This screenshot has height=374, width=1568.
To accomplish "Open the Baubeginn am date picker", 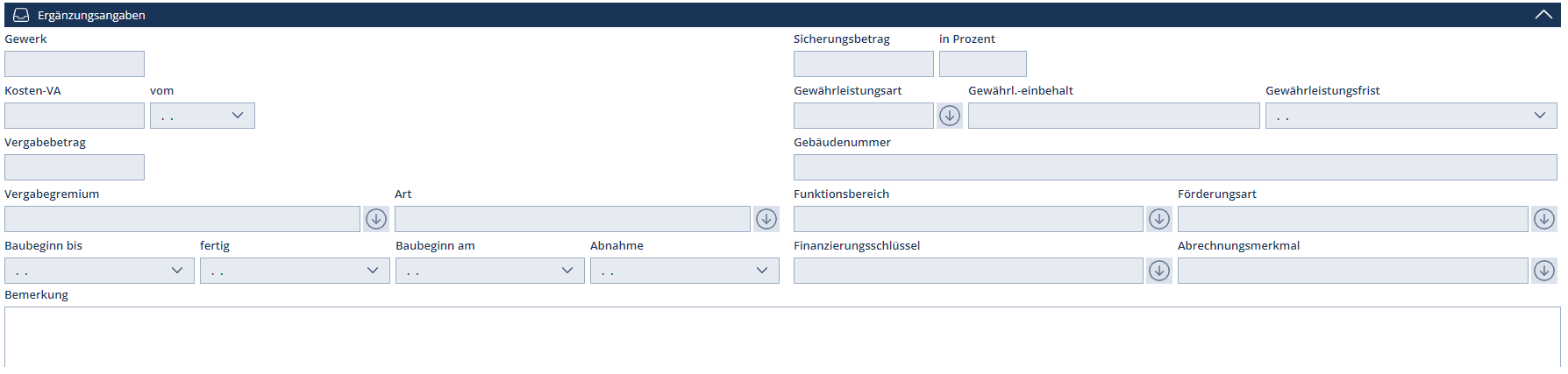I will click(x=567, y=271).
